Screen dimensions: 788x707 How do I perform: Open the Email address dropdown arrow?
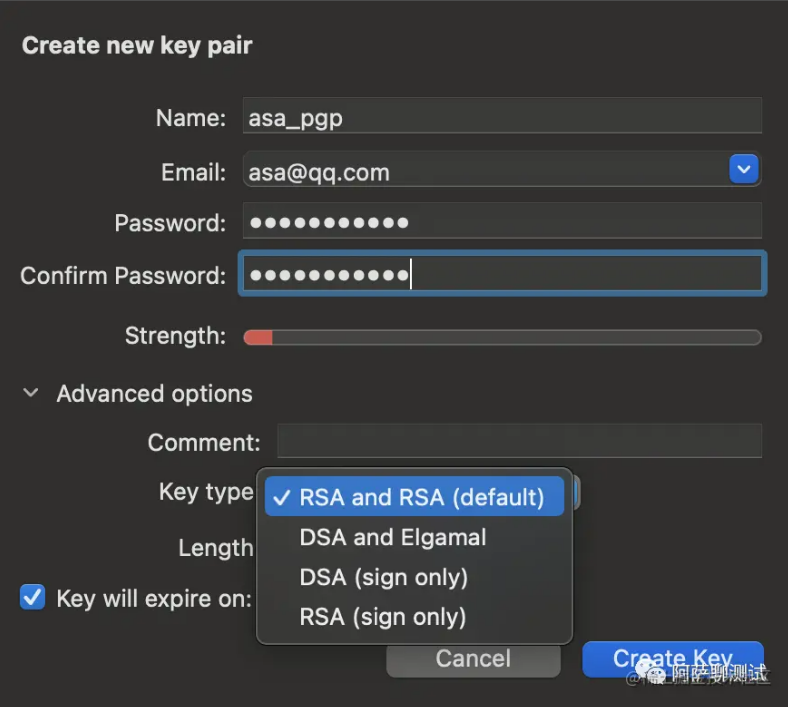pos(743,170)
